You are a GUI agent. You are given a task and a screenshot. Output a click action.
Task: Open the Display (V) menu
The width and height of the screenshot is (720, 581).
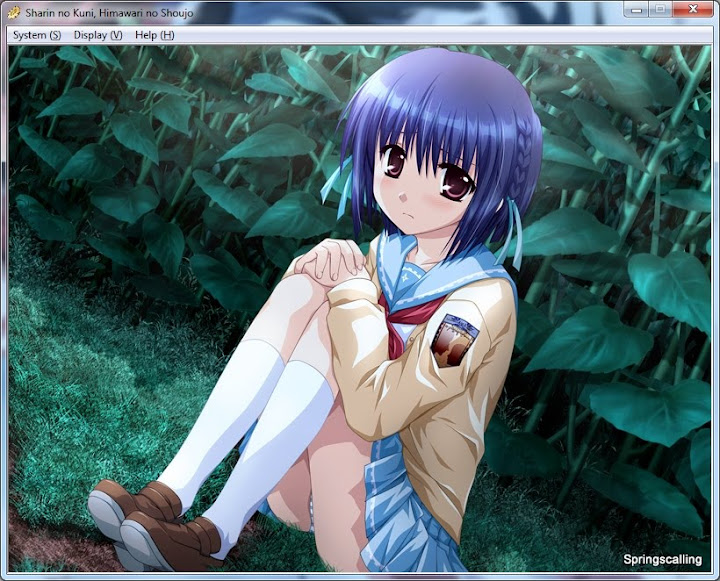point(98,35)
